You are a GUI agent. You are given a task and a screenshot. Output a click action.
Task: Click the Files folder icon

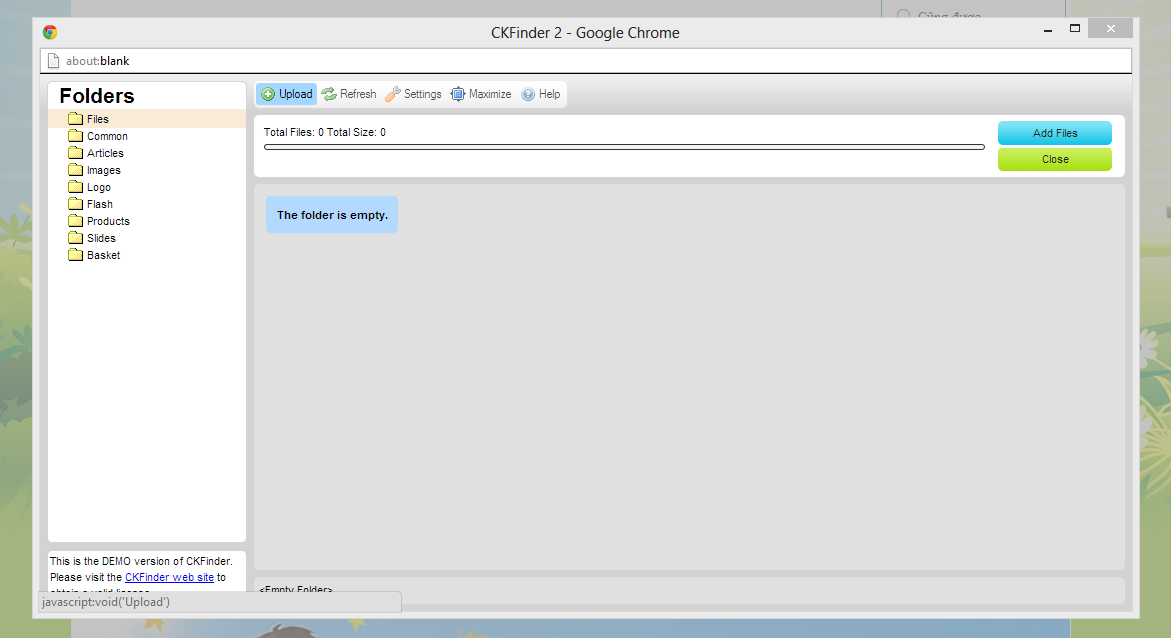tap(75, 119)
